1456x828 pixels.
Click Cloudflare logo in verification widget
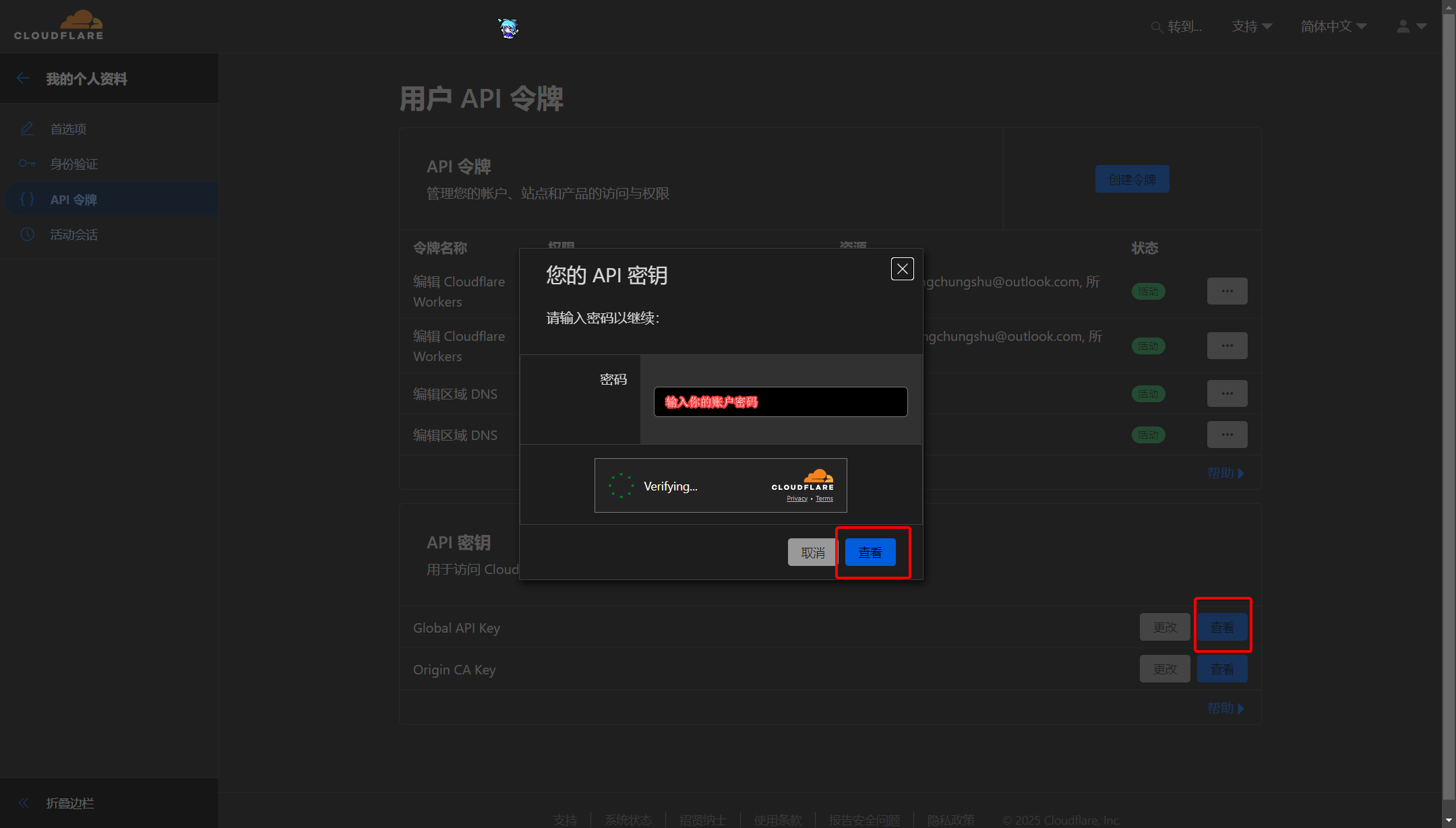pos(803,480)
